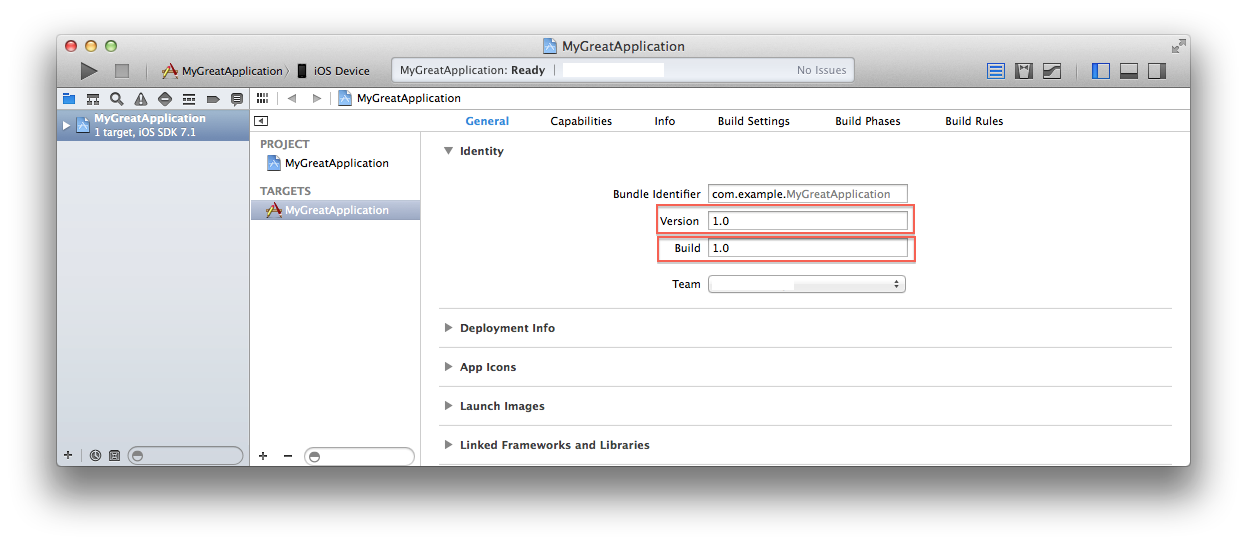Show the Breakpoint navigator

pyautogui.click(x=212, y=99)
